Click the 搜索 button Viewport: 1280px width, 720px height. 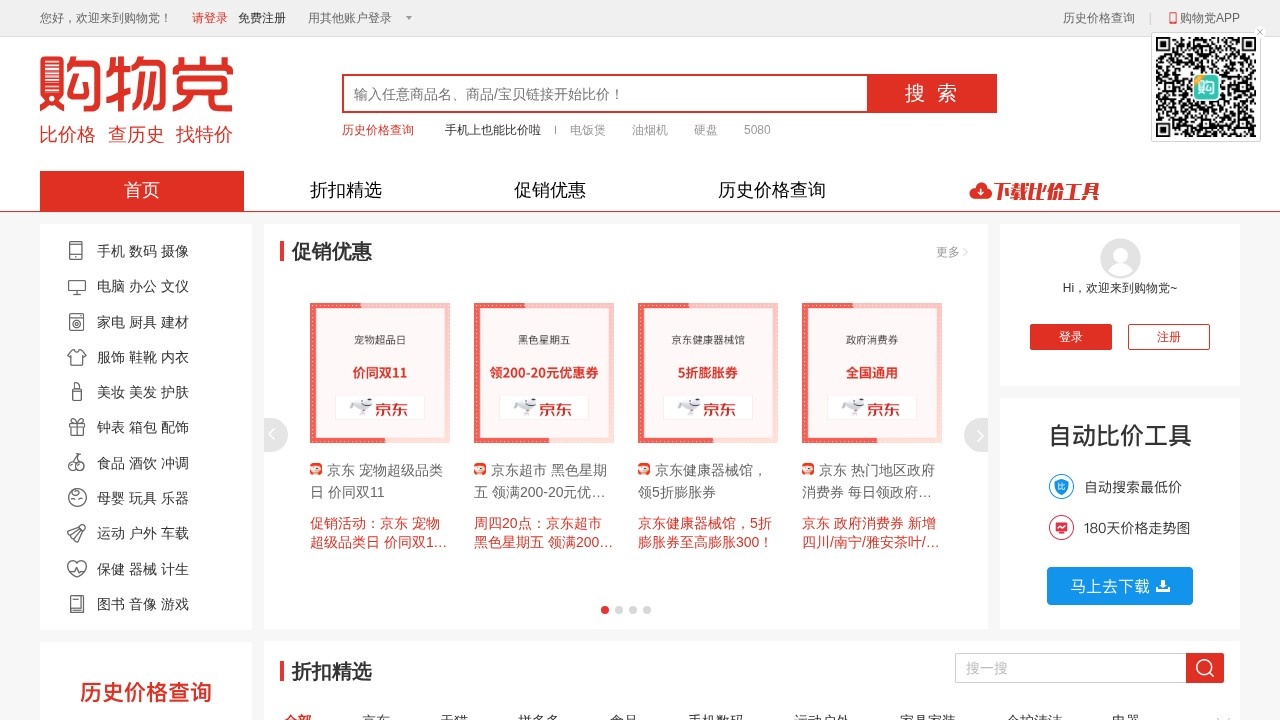[932, 94]
